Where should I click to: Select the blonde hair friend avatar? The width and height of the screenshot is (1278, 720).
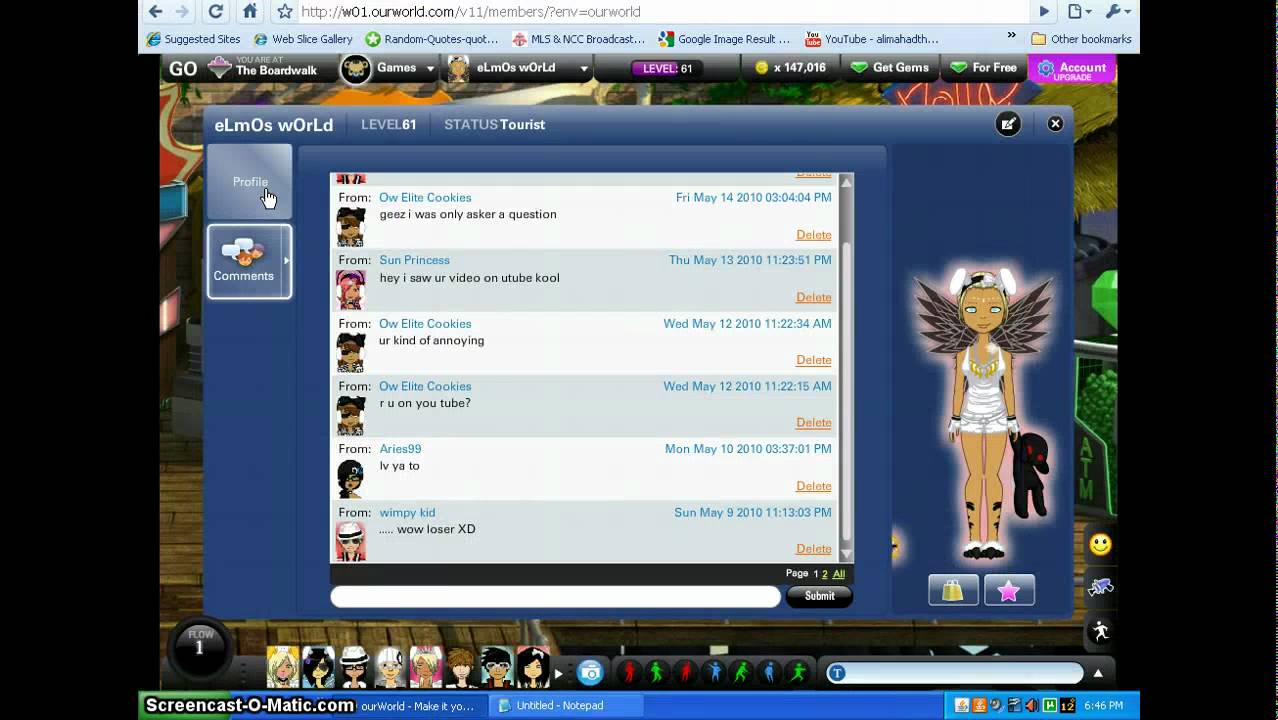click(283, 667)
